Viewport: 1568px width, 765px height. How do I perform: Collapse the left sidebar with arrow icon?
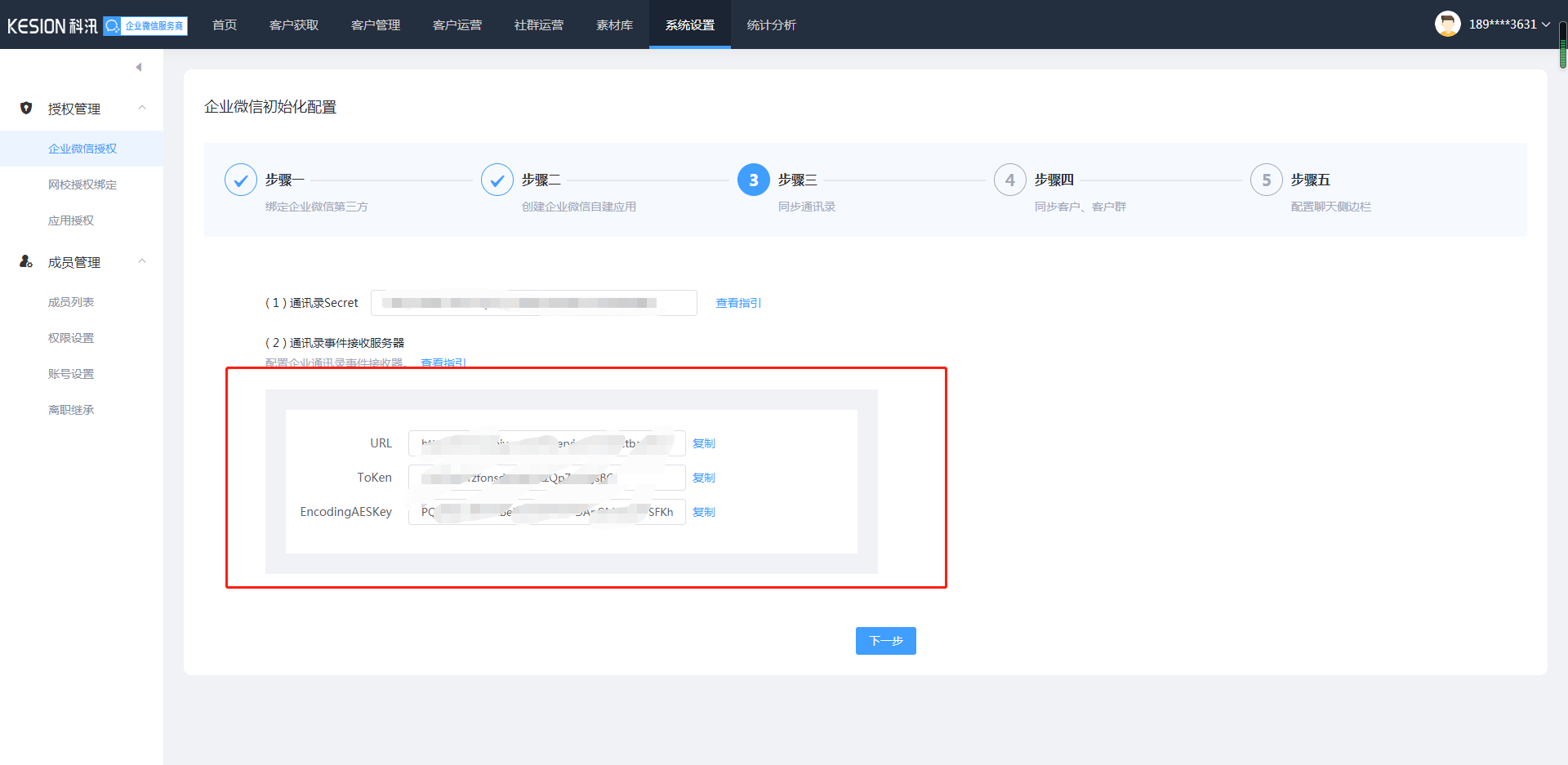(139, 67)
